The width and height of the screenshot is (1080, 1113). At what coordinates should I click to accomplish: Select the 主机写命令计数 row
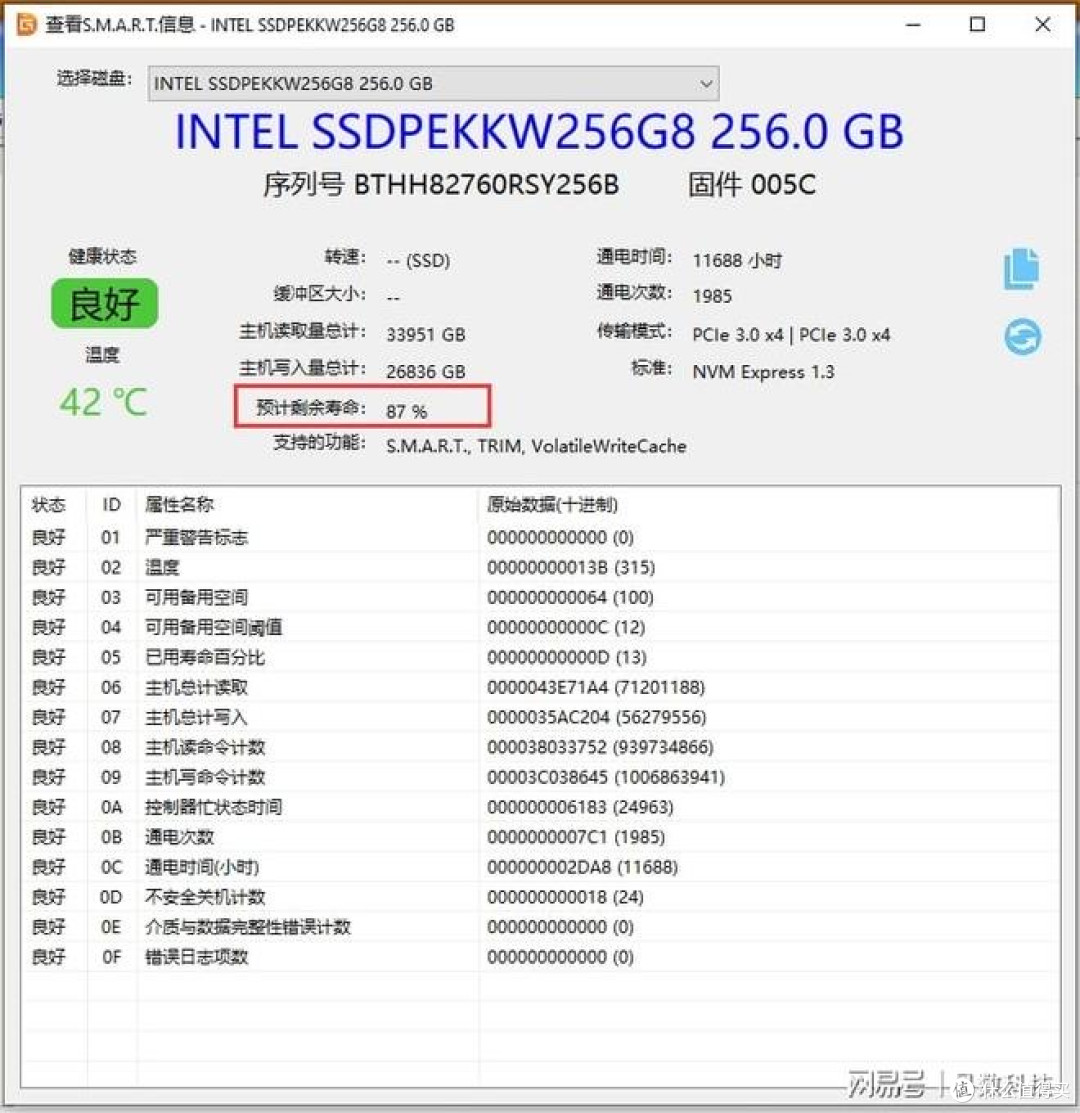[541, 777]
